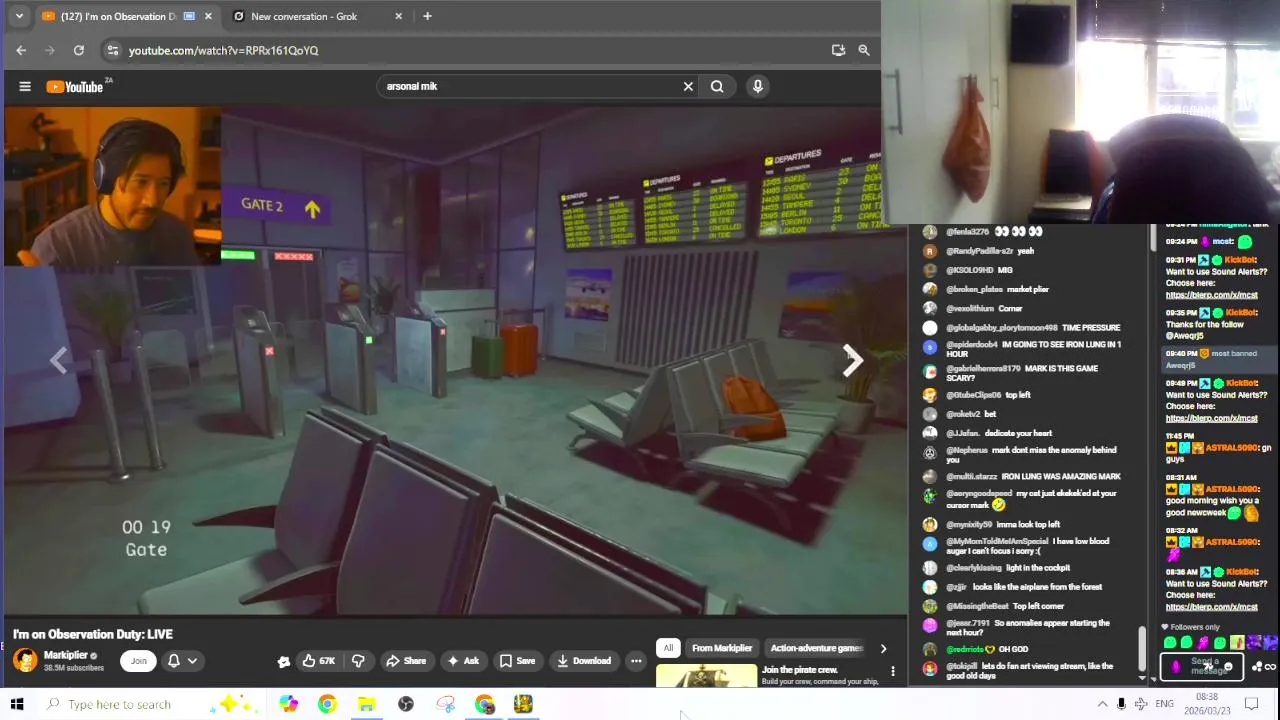
Task: Close the Grok tab
Action: 399,16
